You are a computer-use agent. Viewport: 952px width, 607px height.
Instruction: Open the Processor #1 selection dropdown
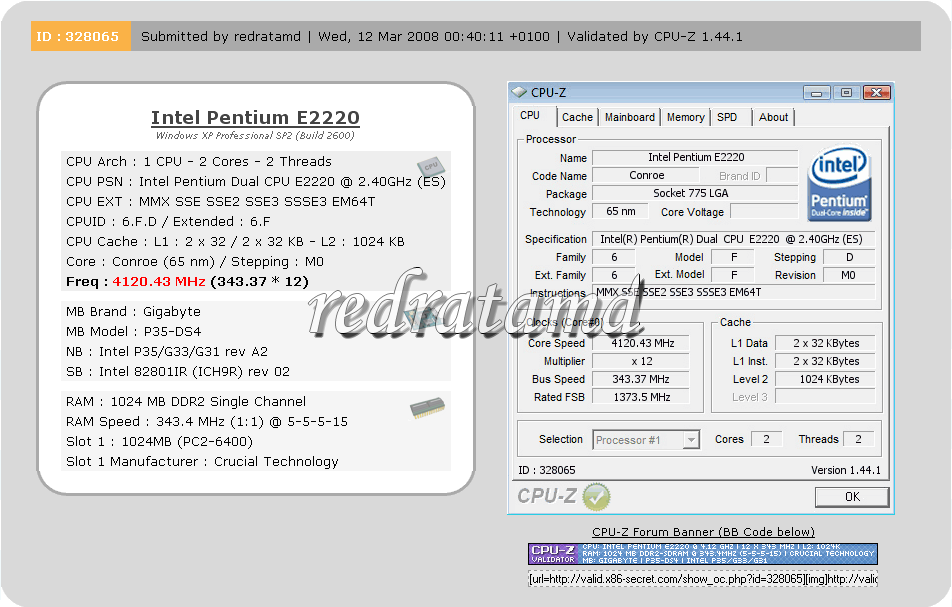691,439
